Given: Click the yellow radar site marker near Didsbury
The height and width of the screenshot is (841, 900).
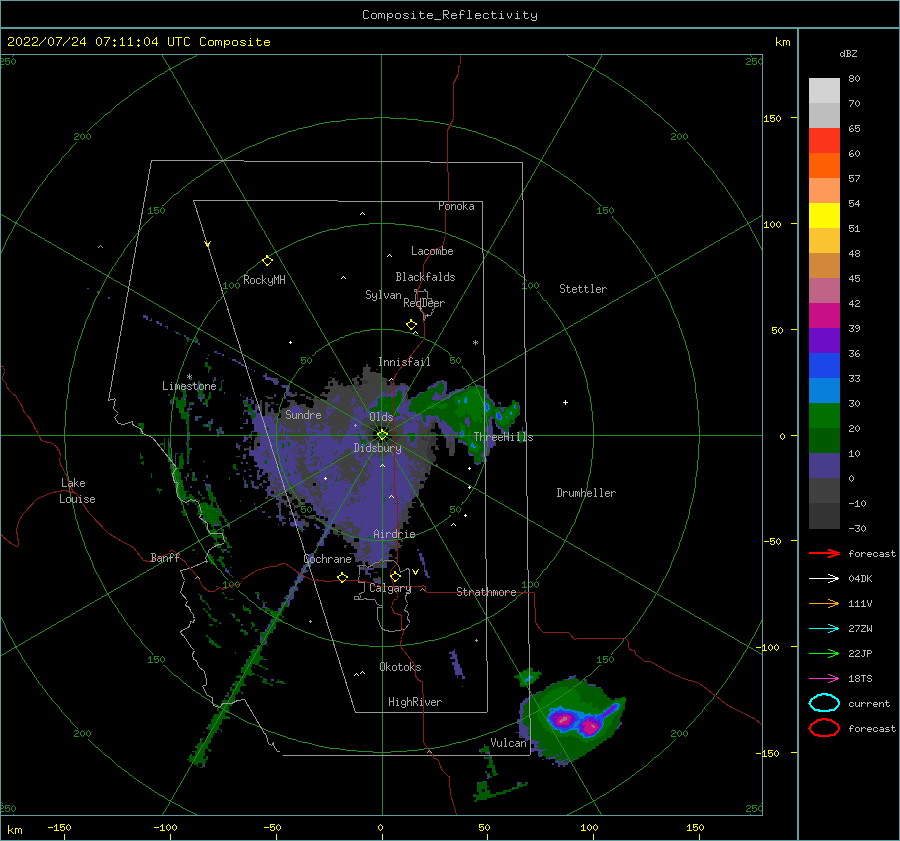Looking at the screenshot, I should click(x=382, y=435).
